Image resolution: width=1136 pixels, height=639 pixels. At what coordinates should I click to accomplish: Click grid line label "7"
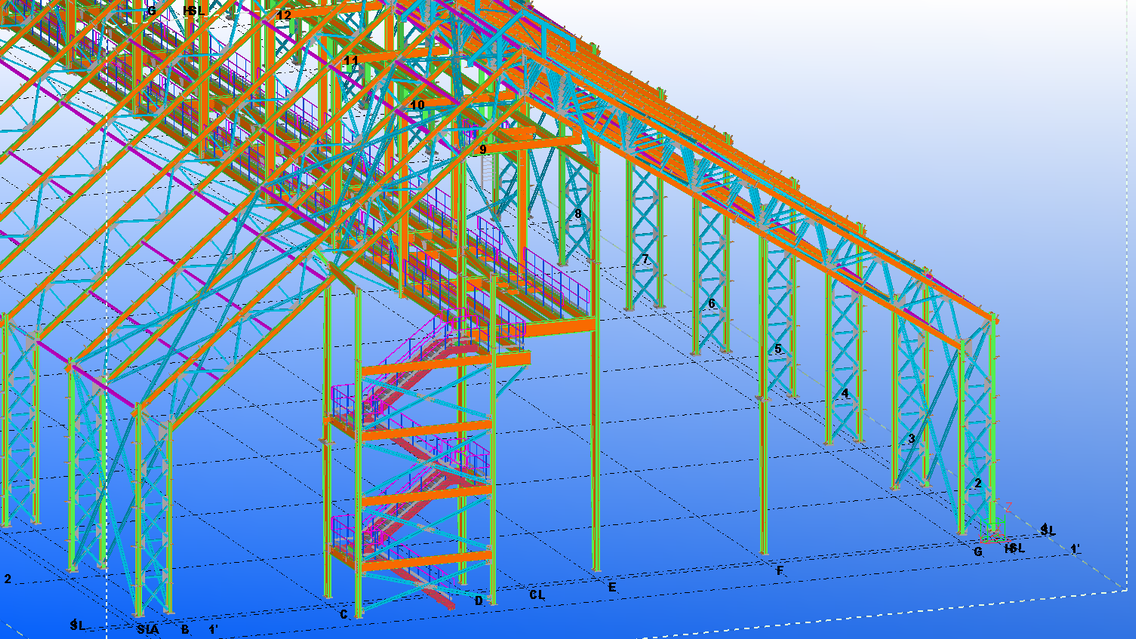pos(645,259)
